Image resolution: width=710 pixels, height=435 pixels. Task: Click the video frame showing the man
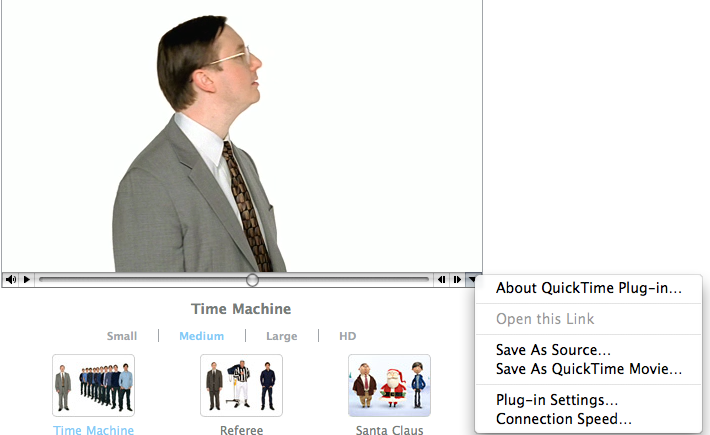(x=242, y=136)
